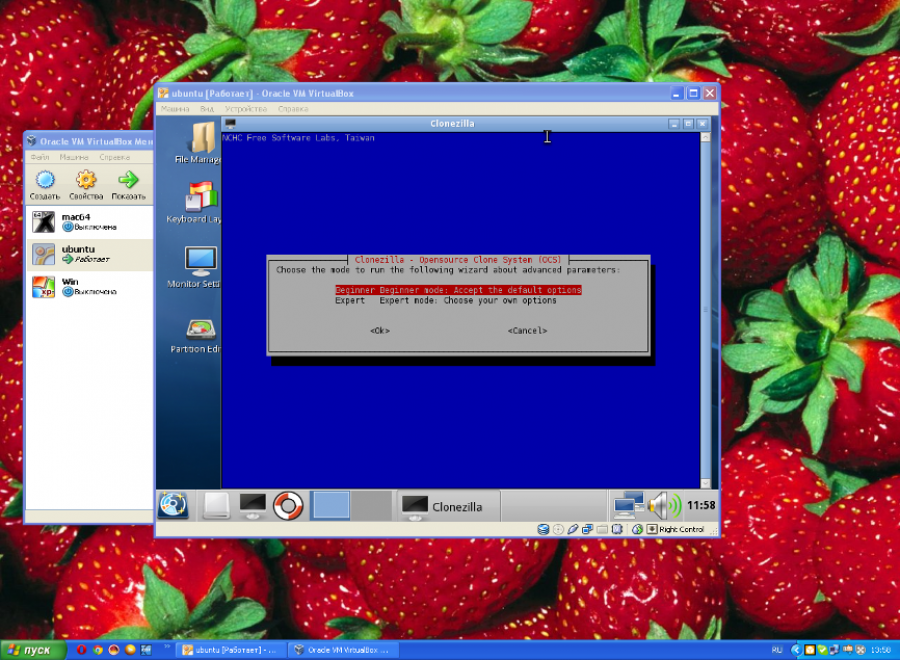Expand the quick launch overflow chevron

click(x=167, y=647)
